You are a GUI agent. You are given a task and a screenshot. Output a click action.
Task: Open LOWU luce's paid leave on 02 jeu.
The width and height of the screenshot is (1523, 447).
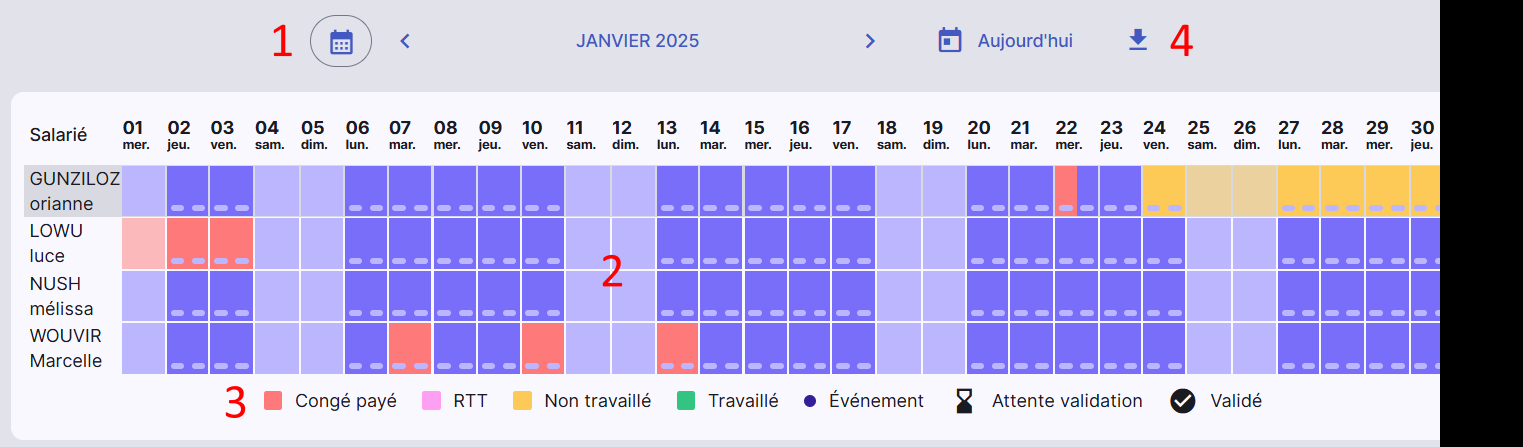tap(187, 243)
